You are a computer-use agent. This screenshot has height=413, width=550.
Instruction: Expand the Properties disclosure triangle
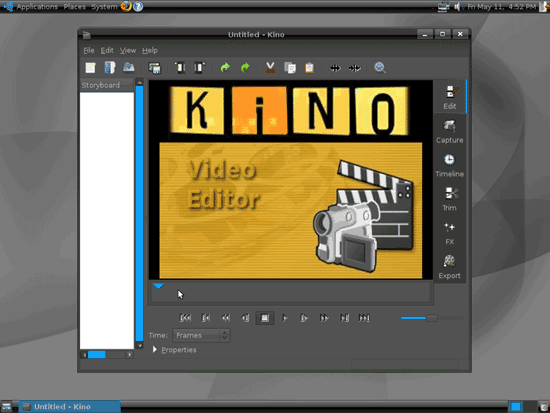pyautogui.click(x=155, y=349)
